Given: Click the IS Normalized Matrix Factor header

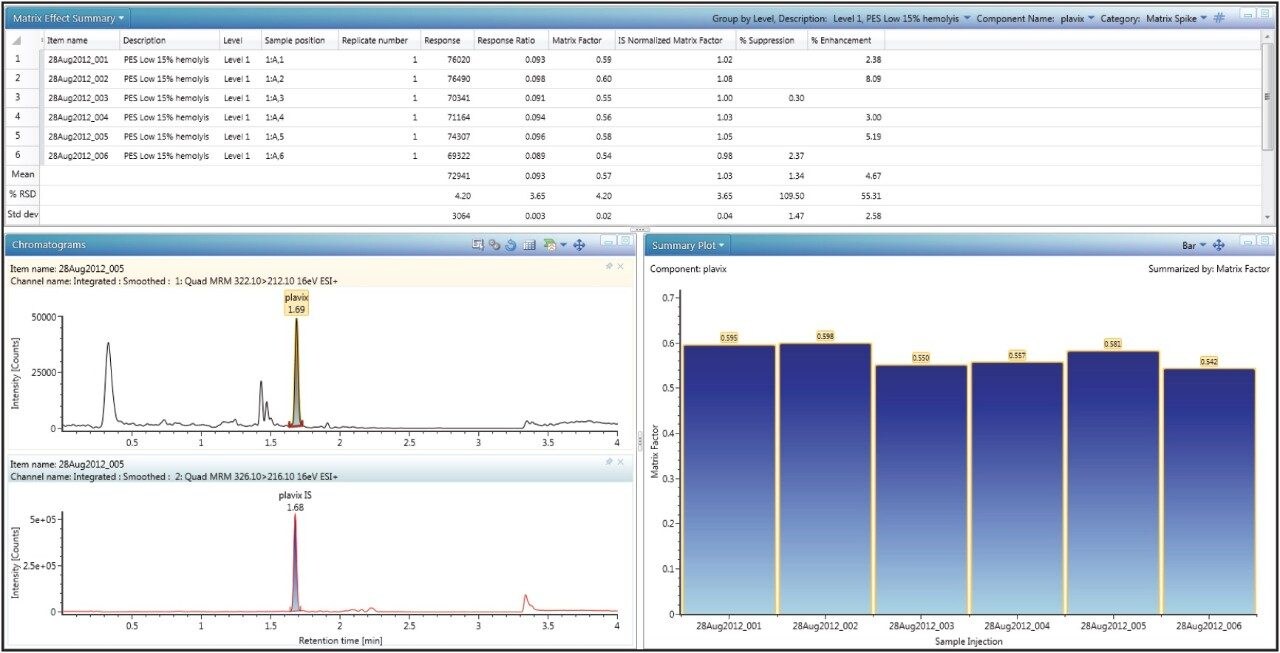Looking at the screenshot, I should pos(674,41).
